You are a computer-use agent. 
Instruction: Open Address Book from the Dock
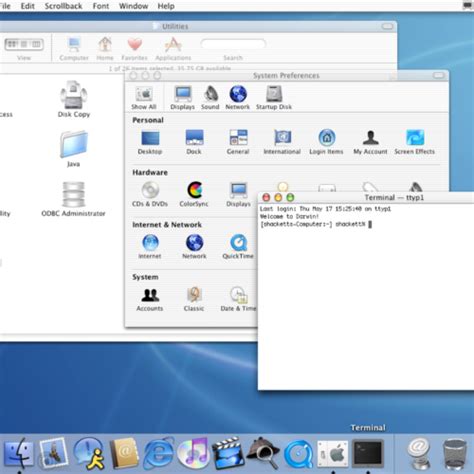[x=124, y=453]
